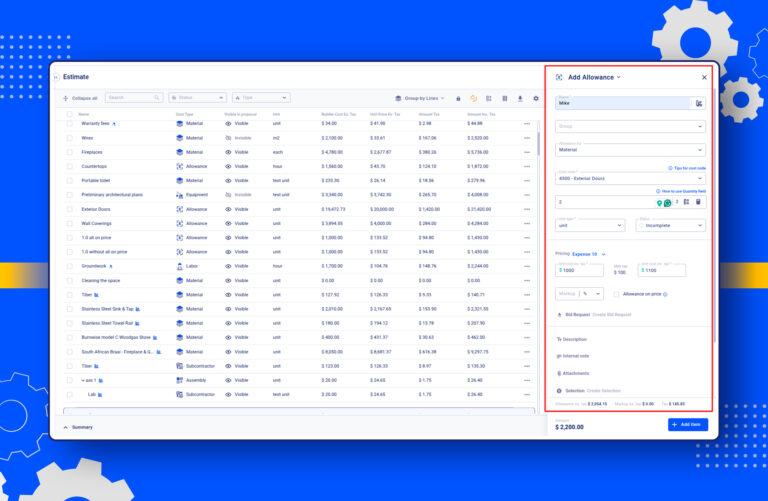Toggle visibility eye for the Countertops row
This screenshot has height=501, width=768.
228,166
